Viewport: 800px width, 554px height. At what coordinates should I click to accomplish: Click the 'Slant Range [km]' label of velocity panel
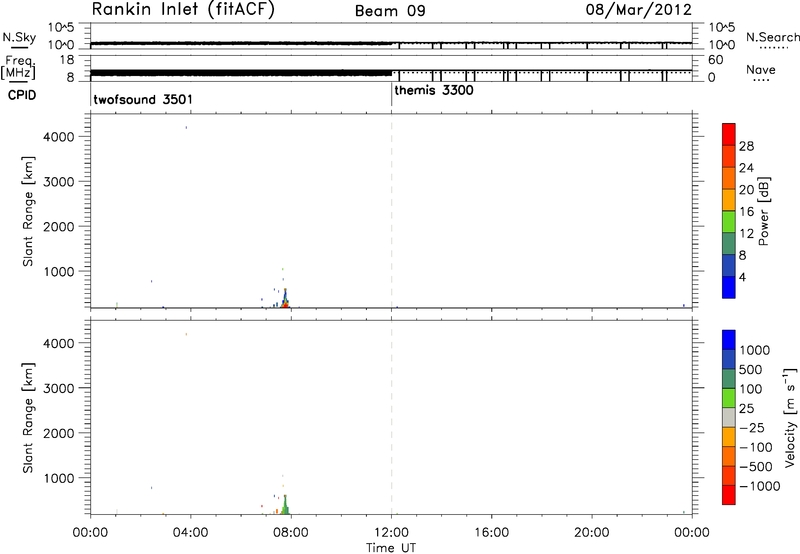click(x=28, y=418)
